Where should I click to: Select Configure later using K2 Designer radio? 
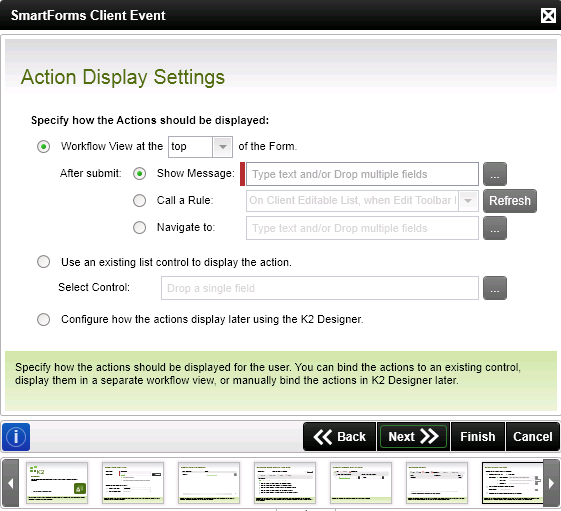coord(44,319)
